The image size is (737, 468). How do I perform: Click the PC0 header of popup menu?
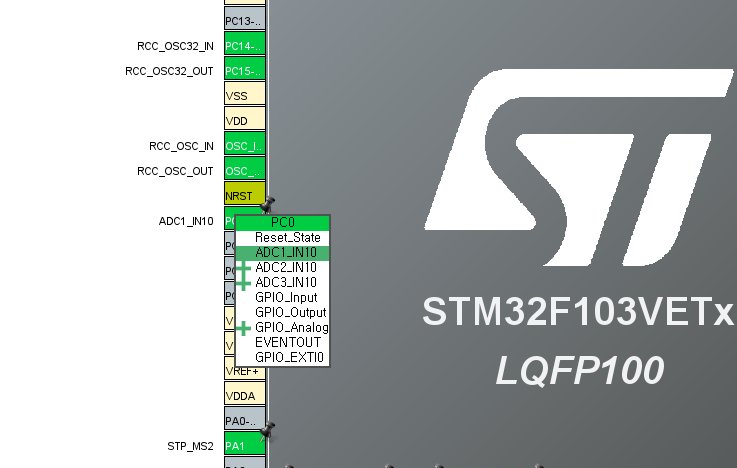tap(282, 223)
